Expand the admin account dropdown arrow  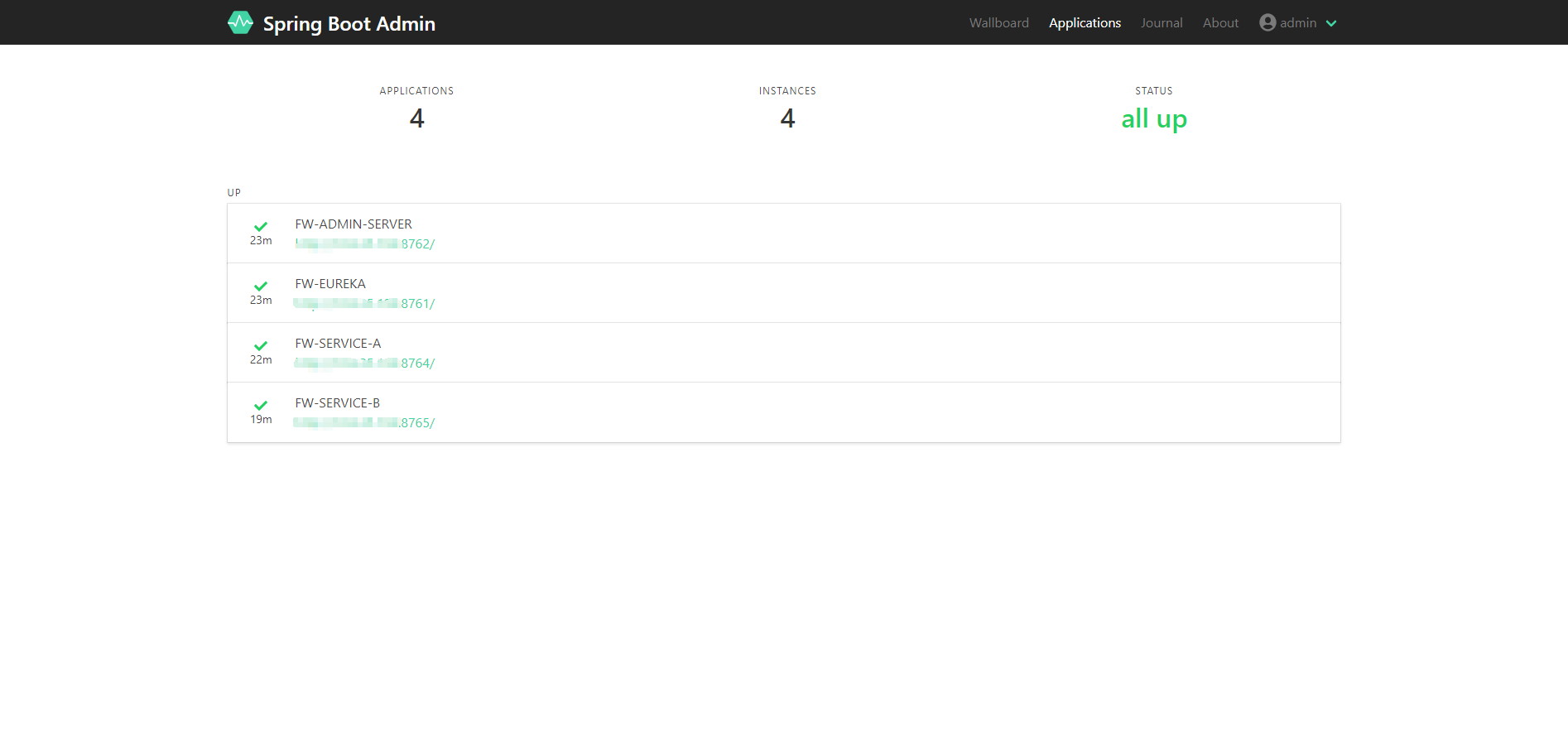coord(1331,23)
